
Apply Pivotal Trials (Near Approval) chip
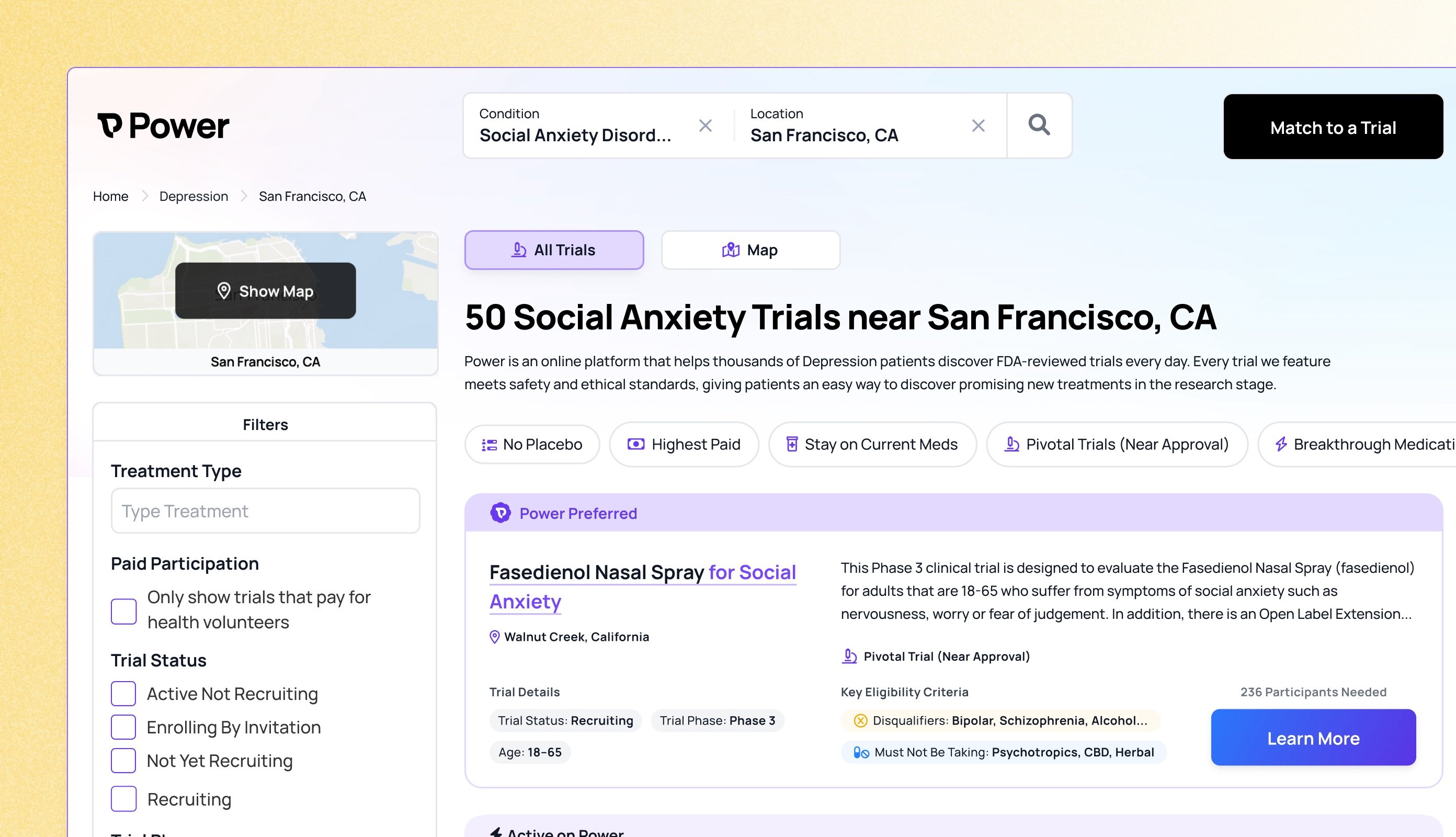(x=1117, y=444)
